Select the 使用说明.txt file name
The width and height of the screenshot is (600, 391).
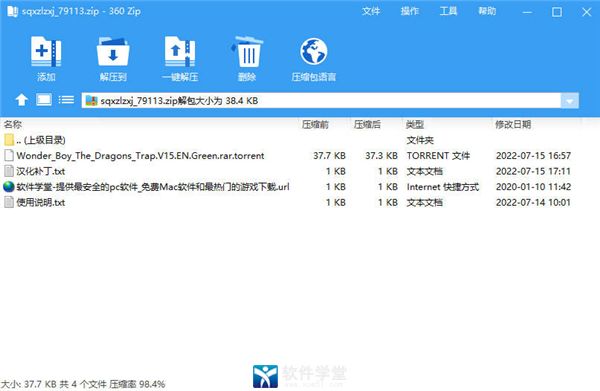point(41,202)
